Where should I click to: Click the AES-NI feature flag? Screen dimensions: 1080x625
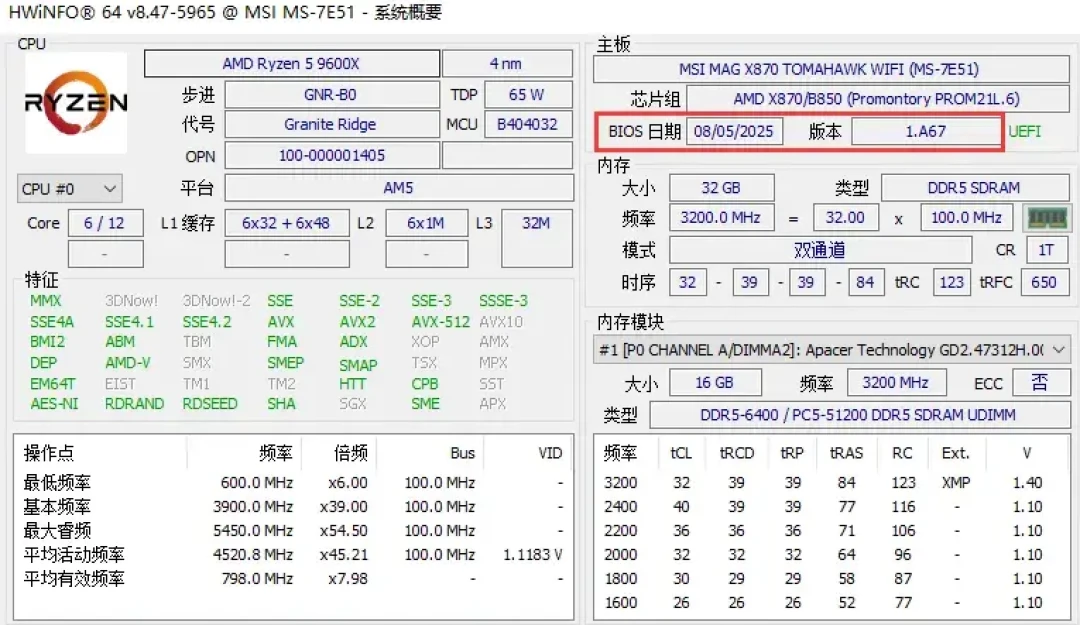point(54,403)
